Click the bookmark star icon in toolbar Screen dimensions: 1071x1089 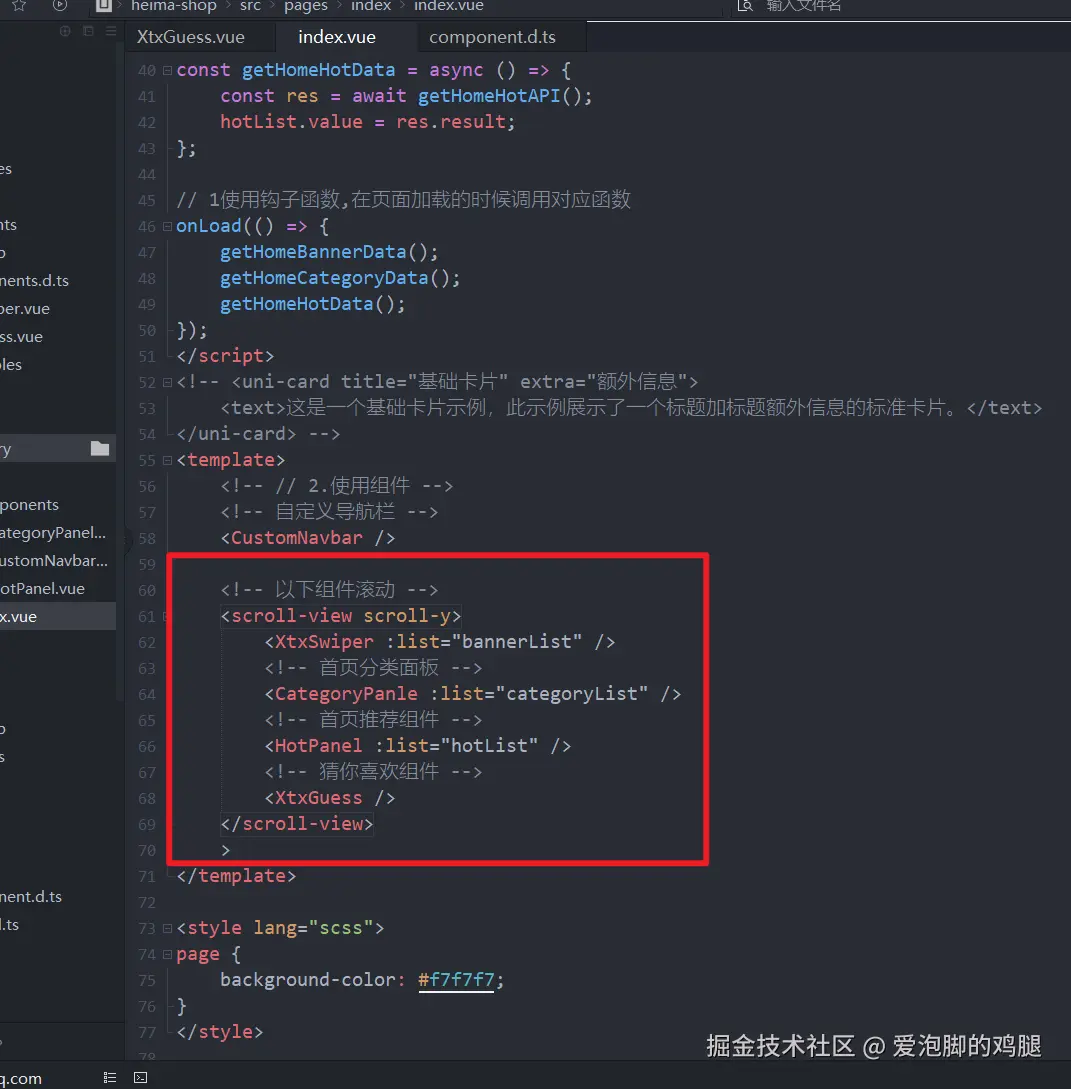[x=19, y=6]
